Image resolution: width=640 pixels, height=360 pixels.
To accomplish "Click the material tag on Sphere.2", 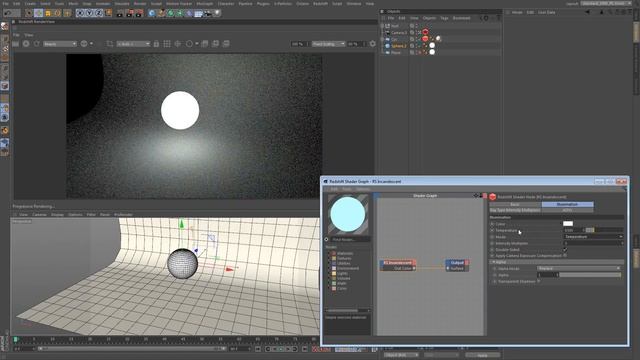I will coord(432,46).
